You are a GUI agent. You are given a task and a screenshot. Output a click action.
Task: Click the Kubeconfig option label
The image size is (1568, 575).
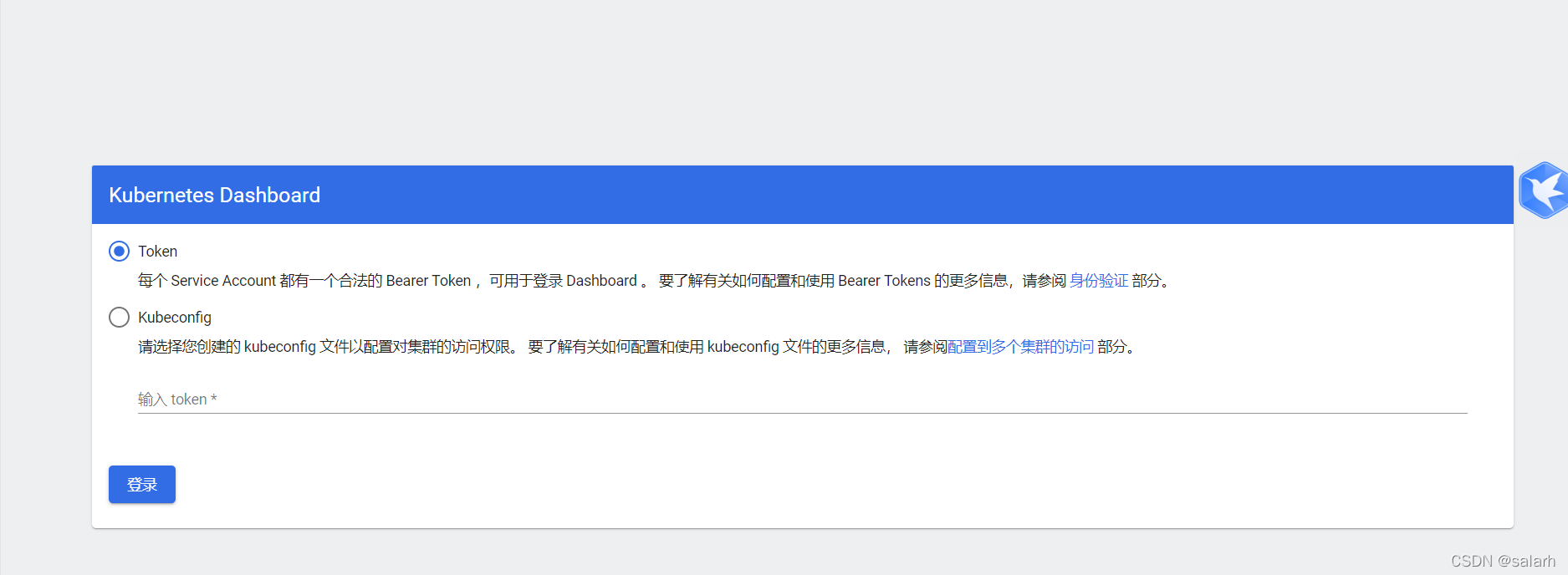point(175,318)
